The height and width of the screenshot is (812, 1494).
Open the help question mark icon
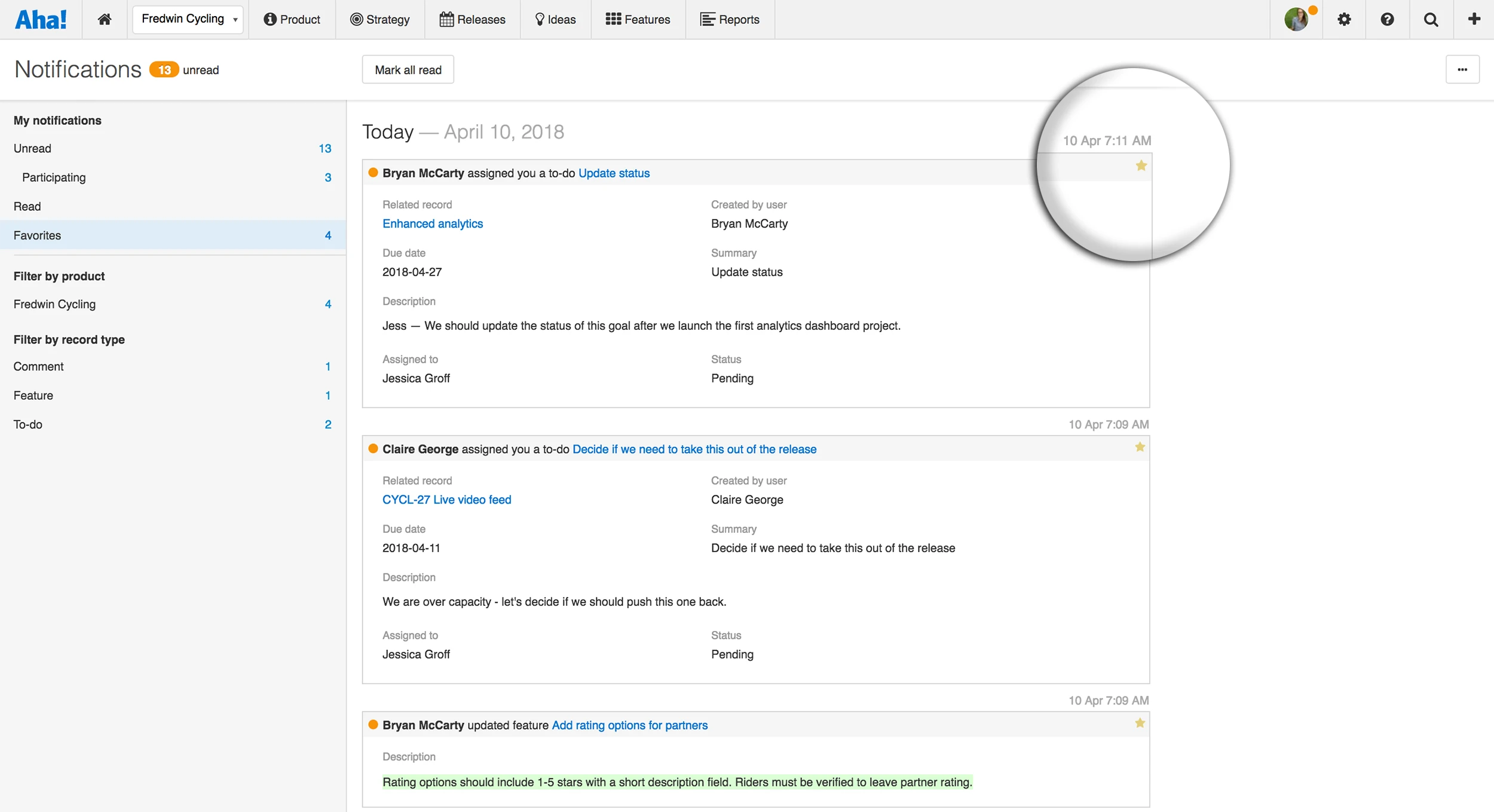point(1387,19)
